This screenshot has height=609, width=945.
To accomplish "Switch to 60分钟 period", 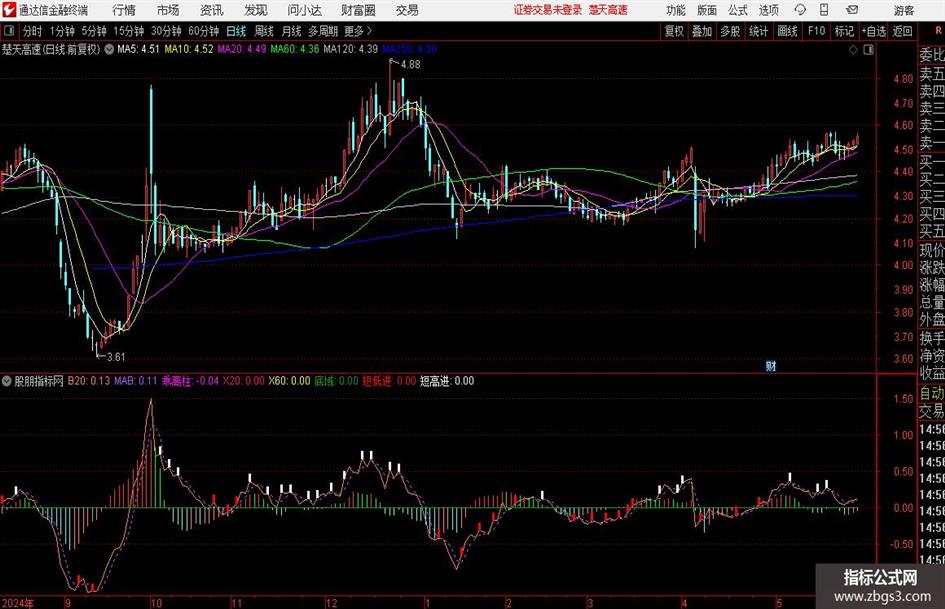I will [204, 31].
